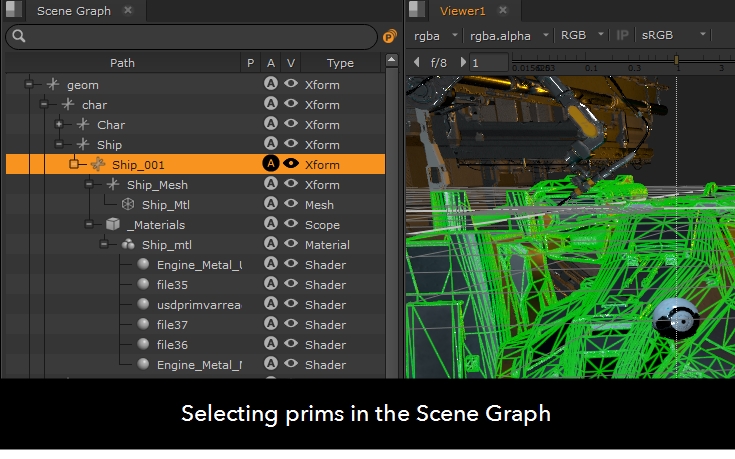Expand the Char tree node

coord(59,125)
